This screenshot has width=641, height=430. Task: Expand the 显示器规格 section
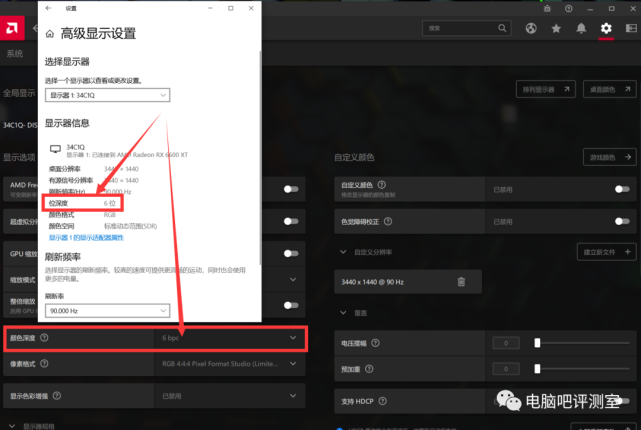[12, 426]
